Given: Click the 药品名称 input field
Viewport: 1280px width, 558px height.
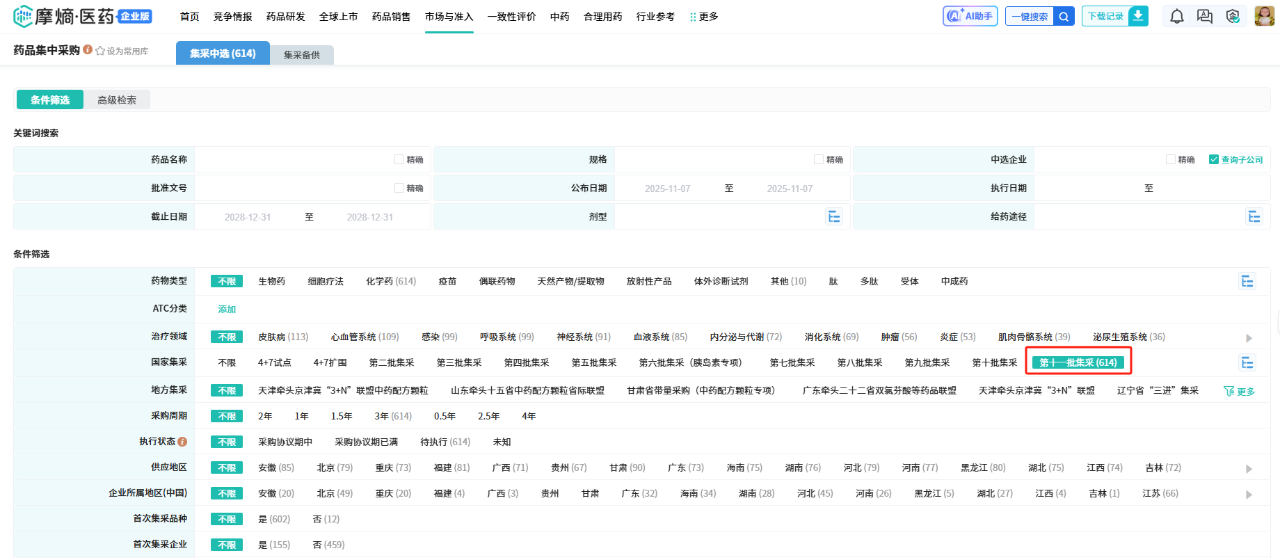Looking at the screenshot, I should [295, 159].
